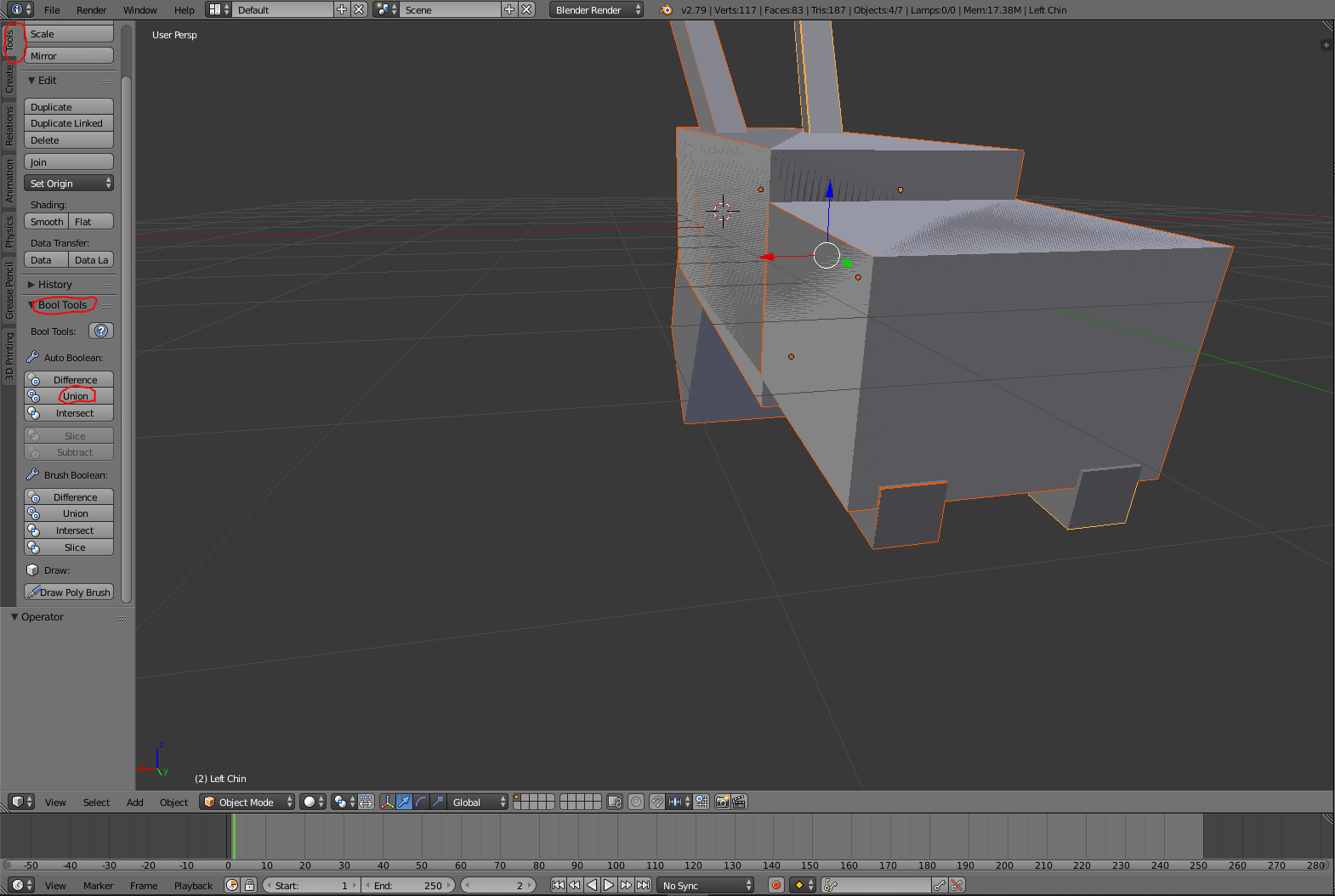Open the Window menu
Screen dimensions: 1335x896
tap(140, 10)
